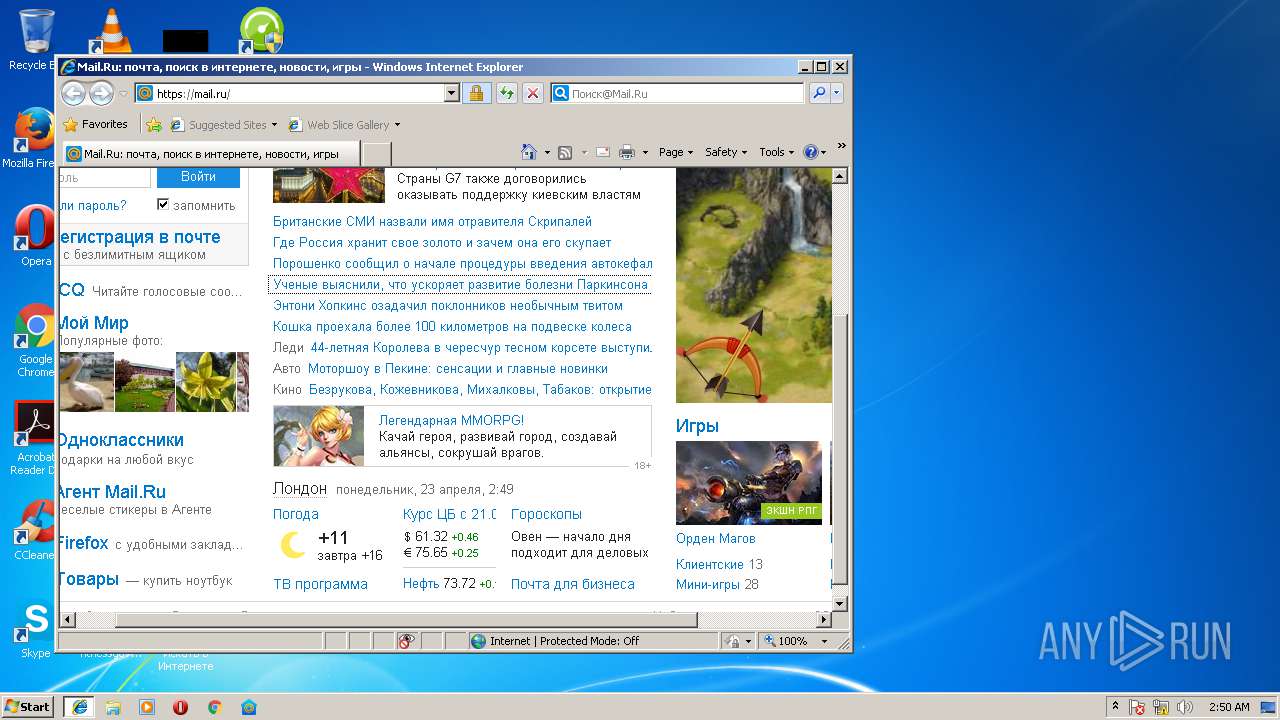Launch Windows Media Player from taskbar
1280x720 pixels.
(x=147, y=707)
